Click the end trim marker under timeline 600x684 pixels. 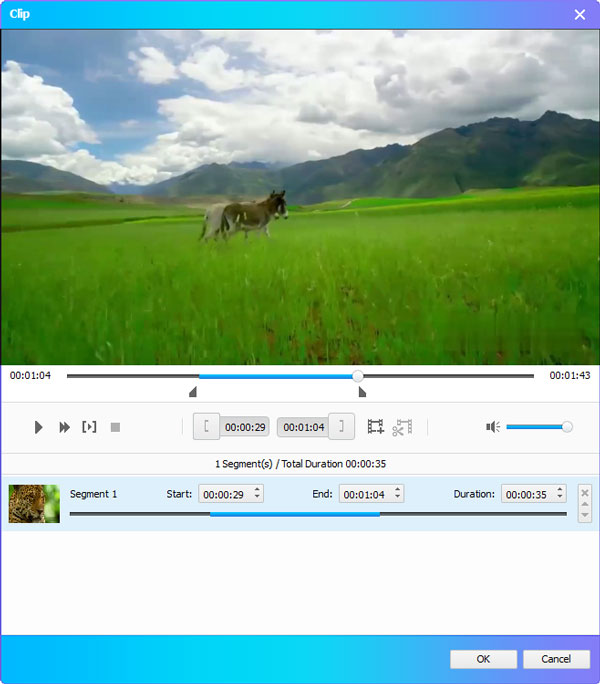(362, 392)
